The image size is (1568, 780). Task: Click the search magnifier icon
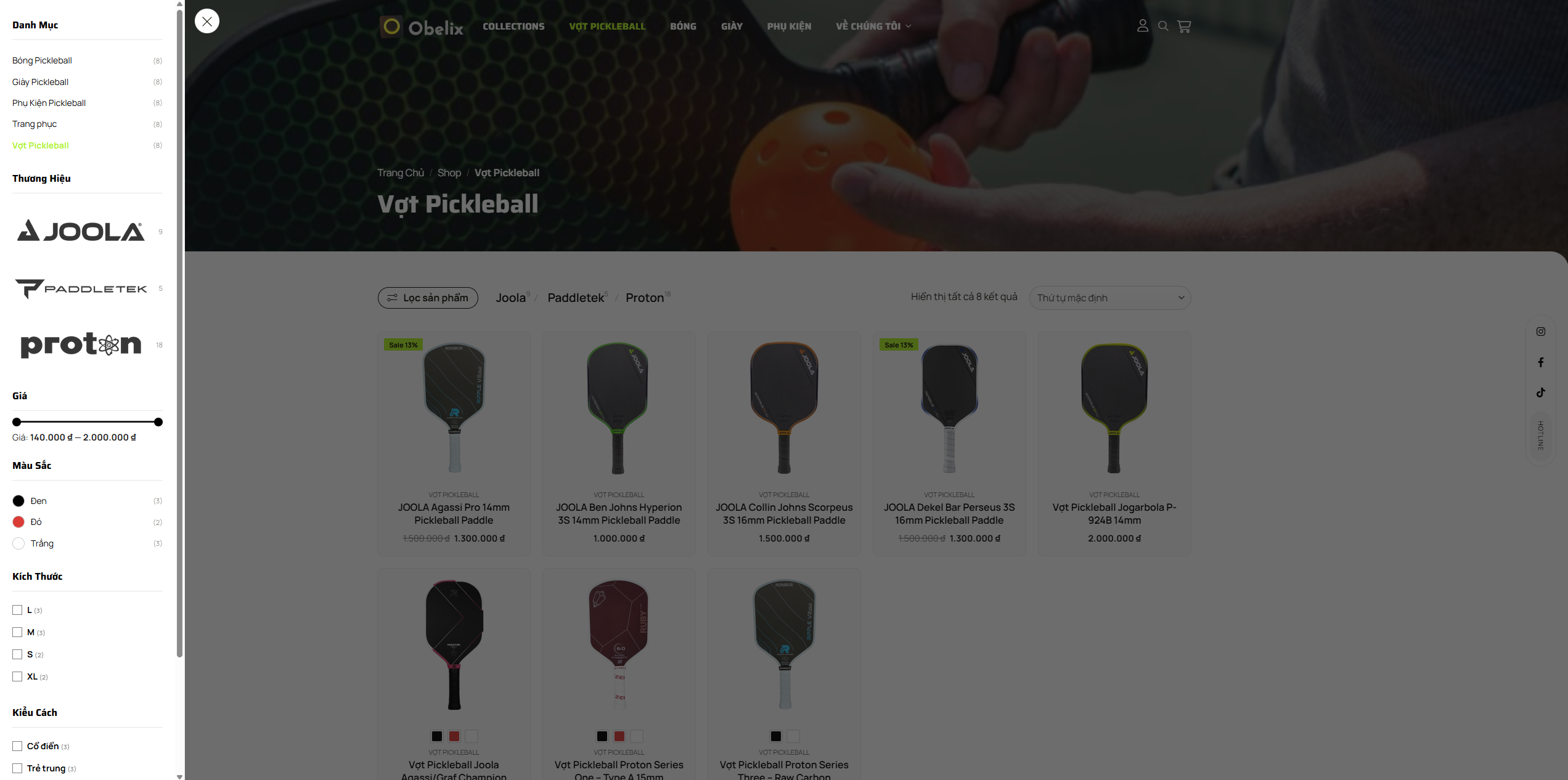(1163, 26)
